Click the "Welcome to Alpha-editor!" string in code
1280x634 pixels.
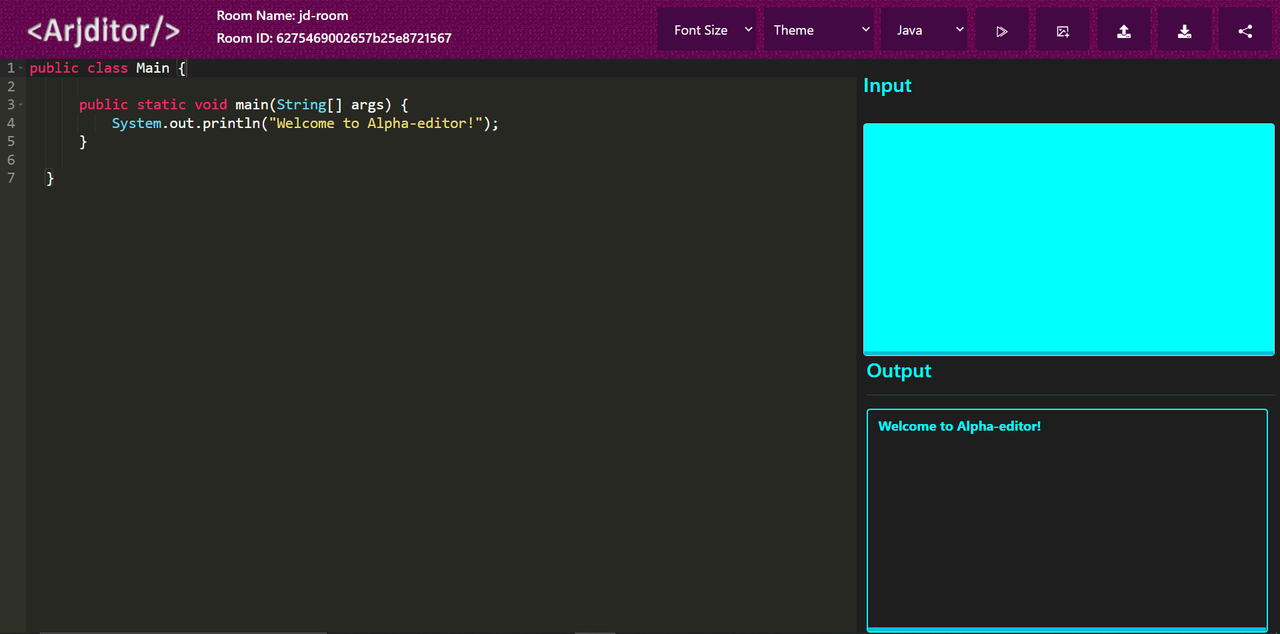pos(377,123)
